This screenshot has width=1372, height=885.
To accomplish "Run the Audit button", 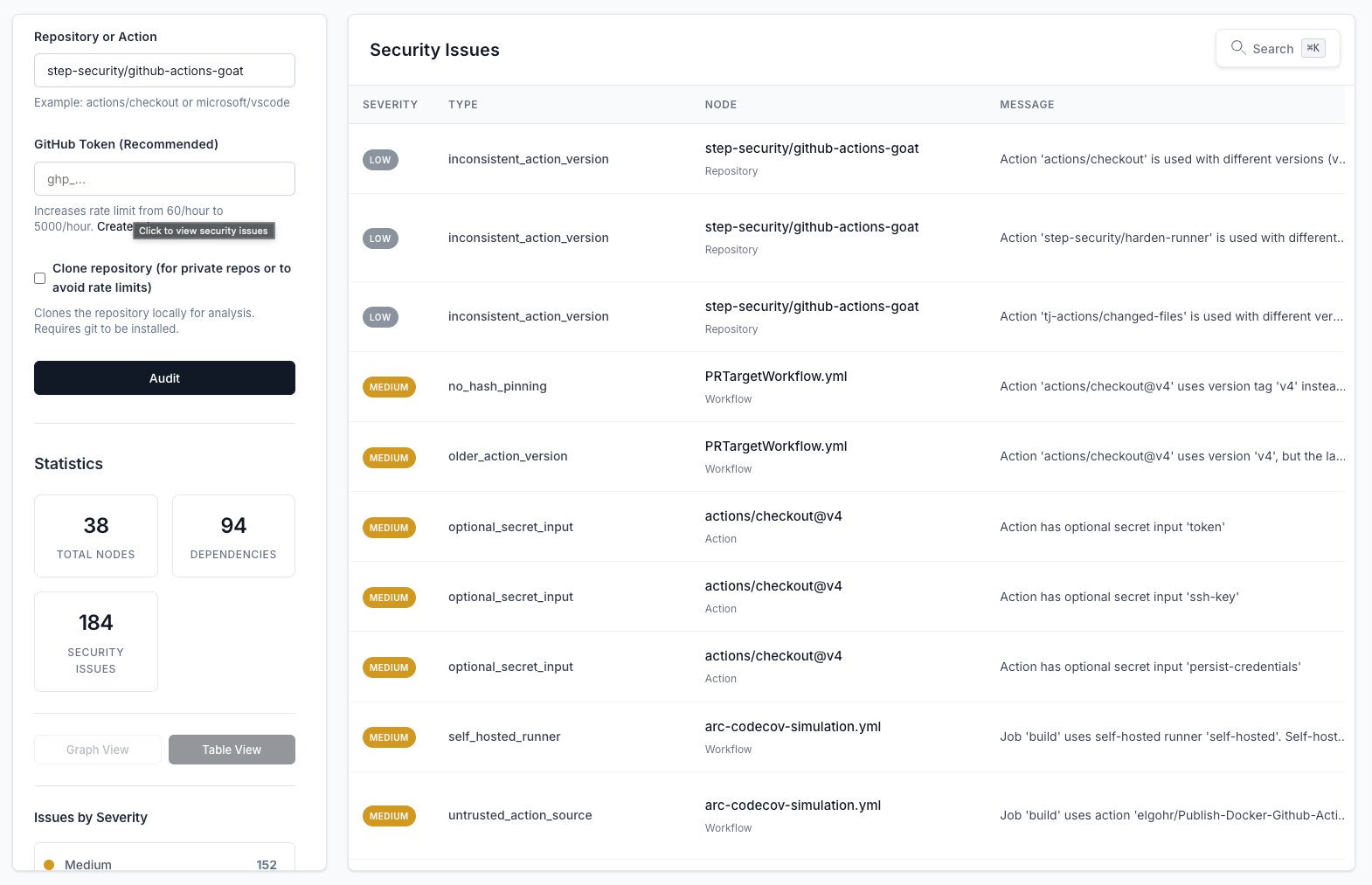I will click(164, 378).
